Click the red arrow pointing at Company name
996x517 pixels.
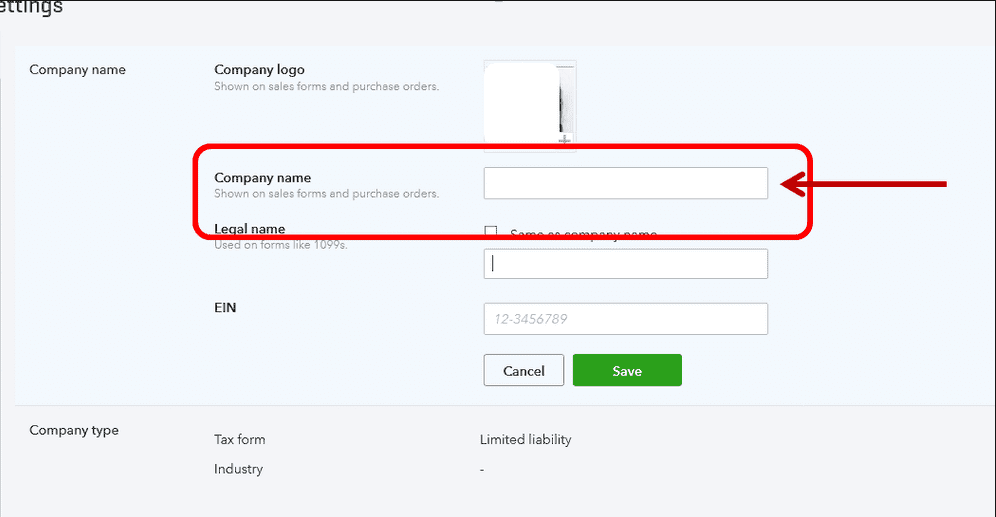[x=864, y=184]
